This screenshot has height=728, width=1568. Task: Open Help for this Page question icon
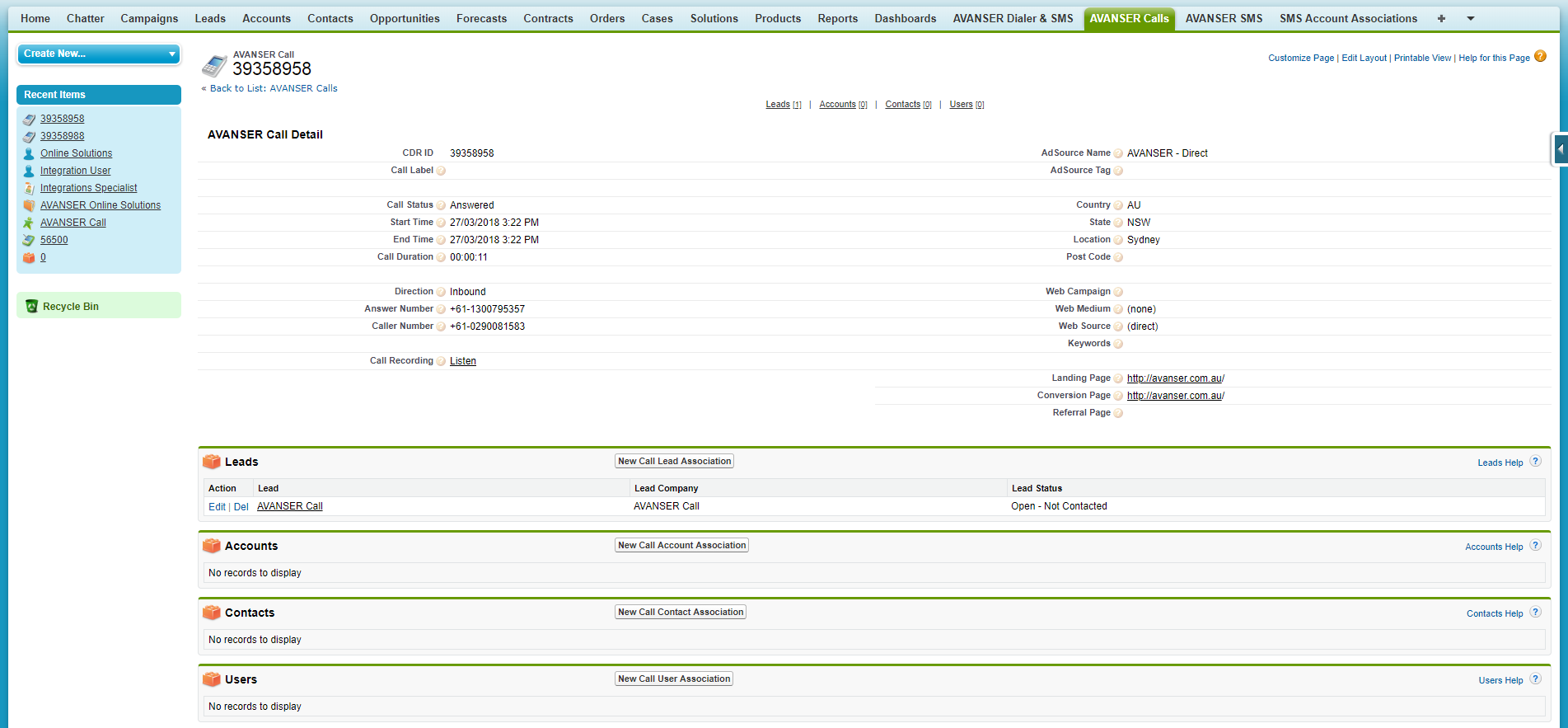click(1540, 57)
